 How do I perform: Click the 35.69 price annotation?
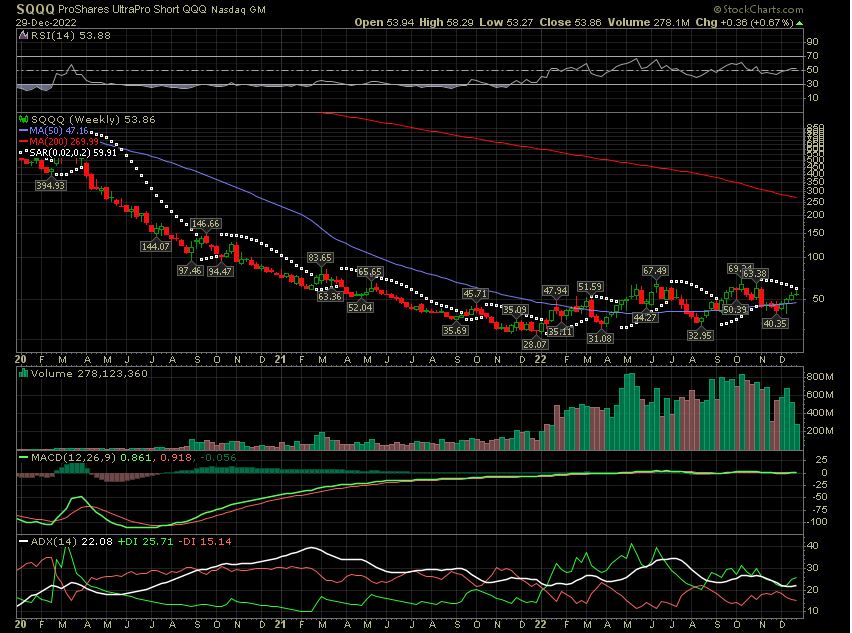point(455,330)
